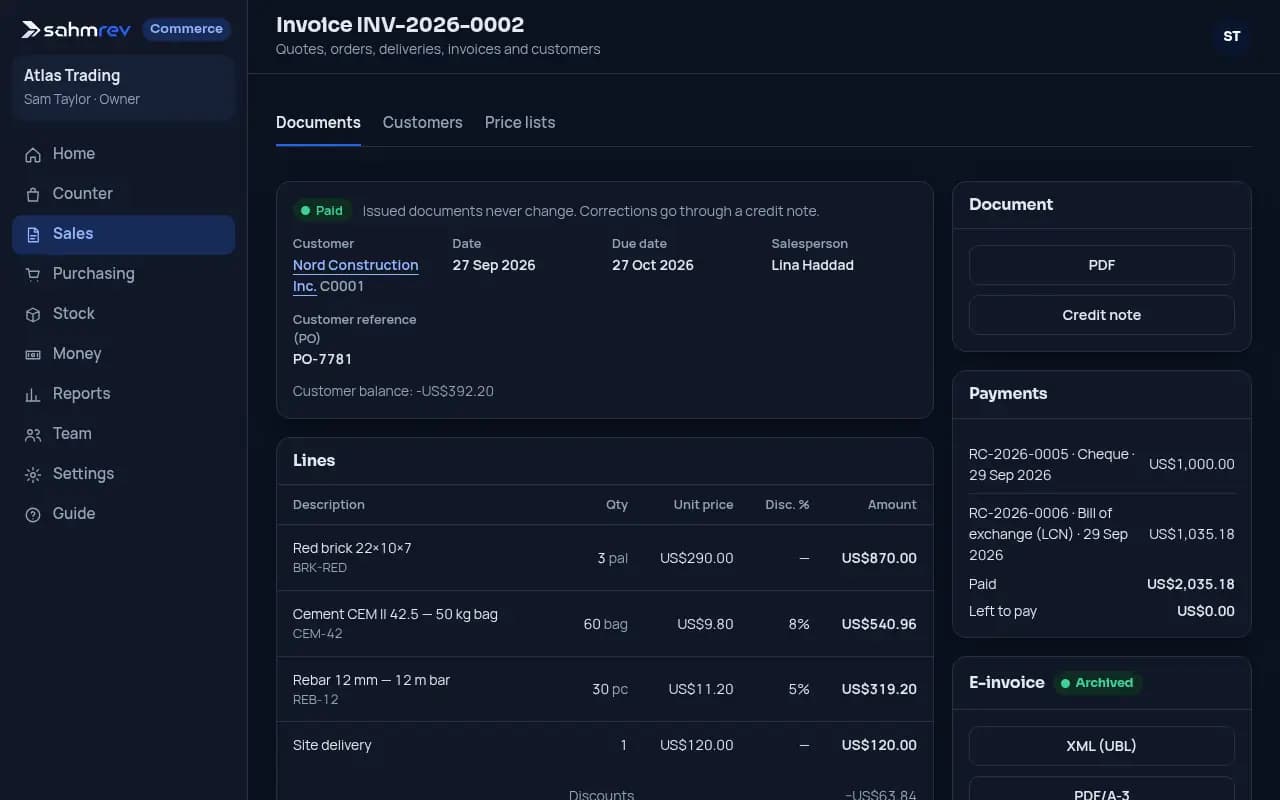Open Team via the people icon
Screen dimensions: 1280x800
click(33, 434)
